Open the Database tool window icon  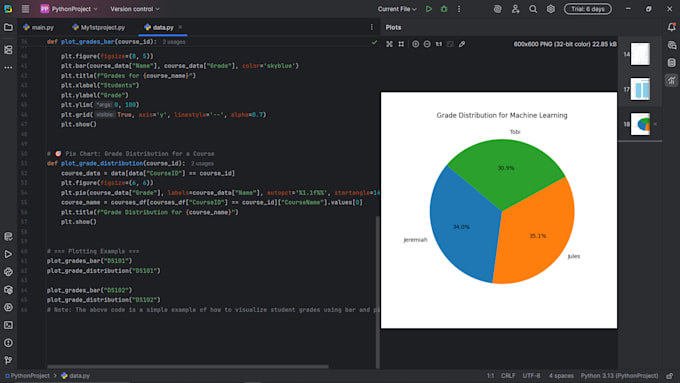pos(671,62)
